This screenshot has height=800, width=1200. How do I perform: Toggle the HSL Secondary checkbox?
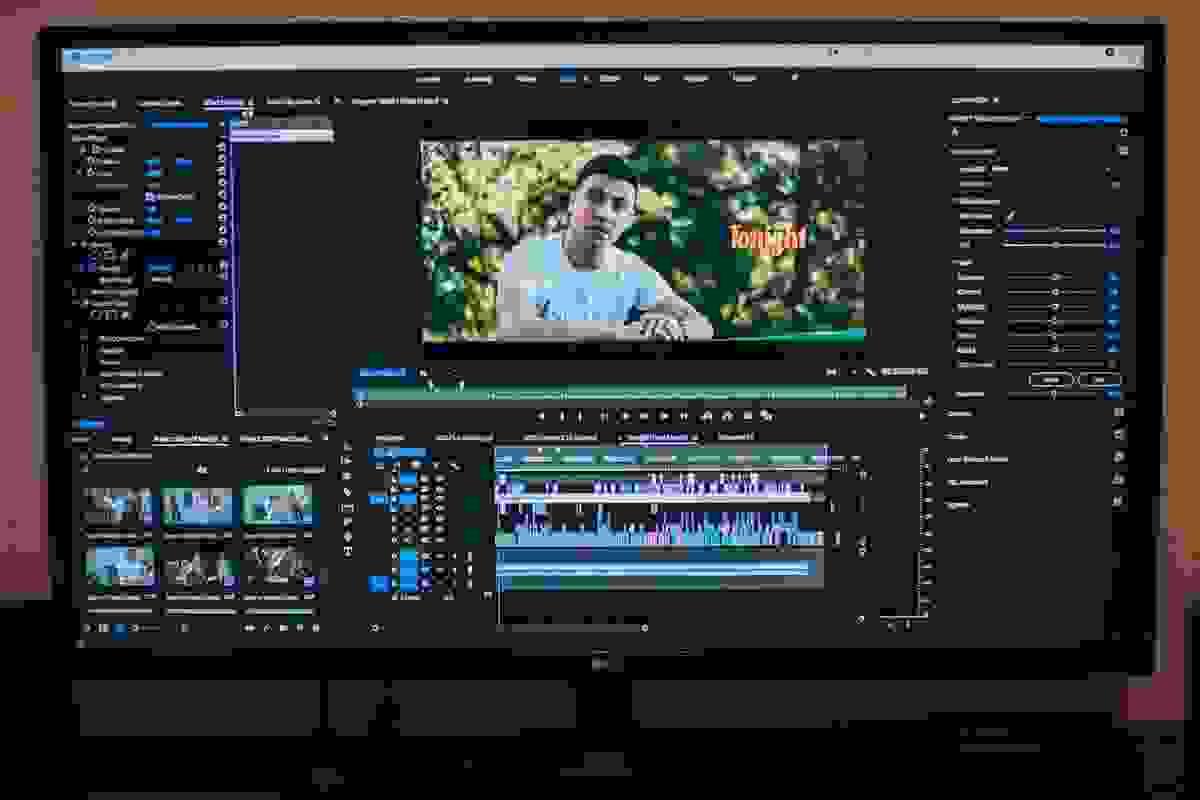(1119, 482)
